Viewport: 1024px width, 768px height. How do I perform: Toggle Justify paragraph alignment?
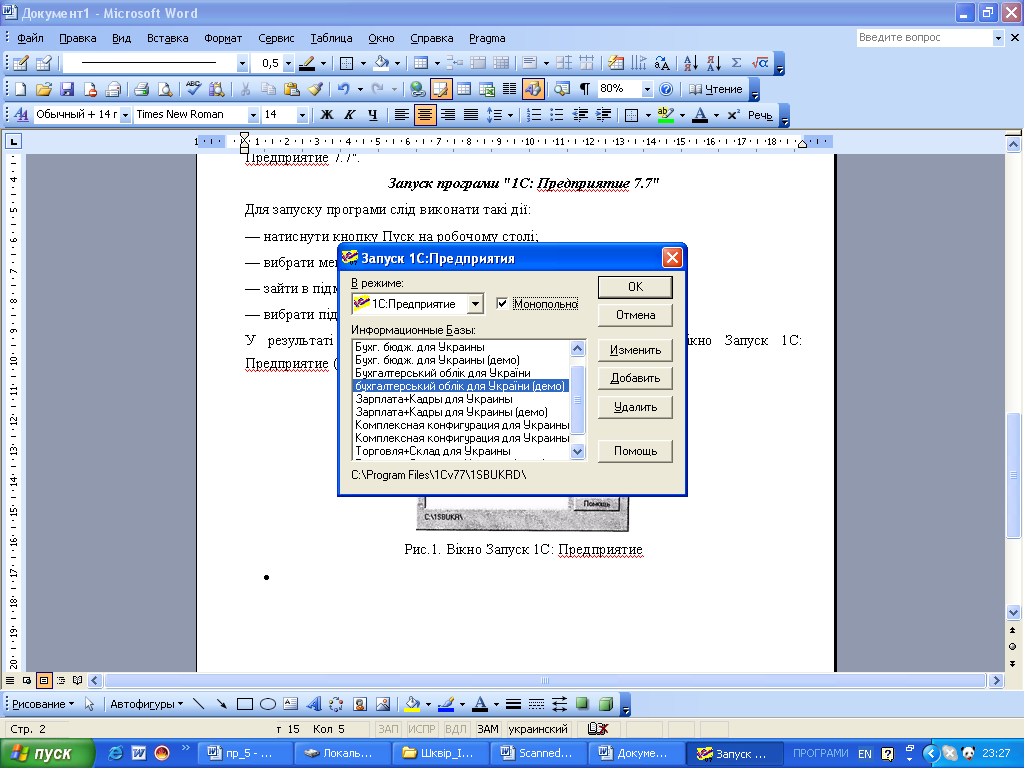pyautogui.click(x=470, y=115)
